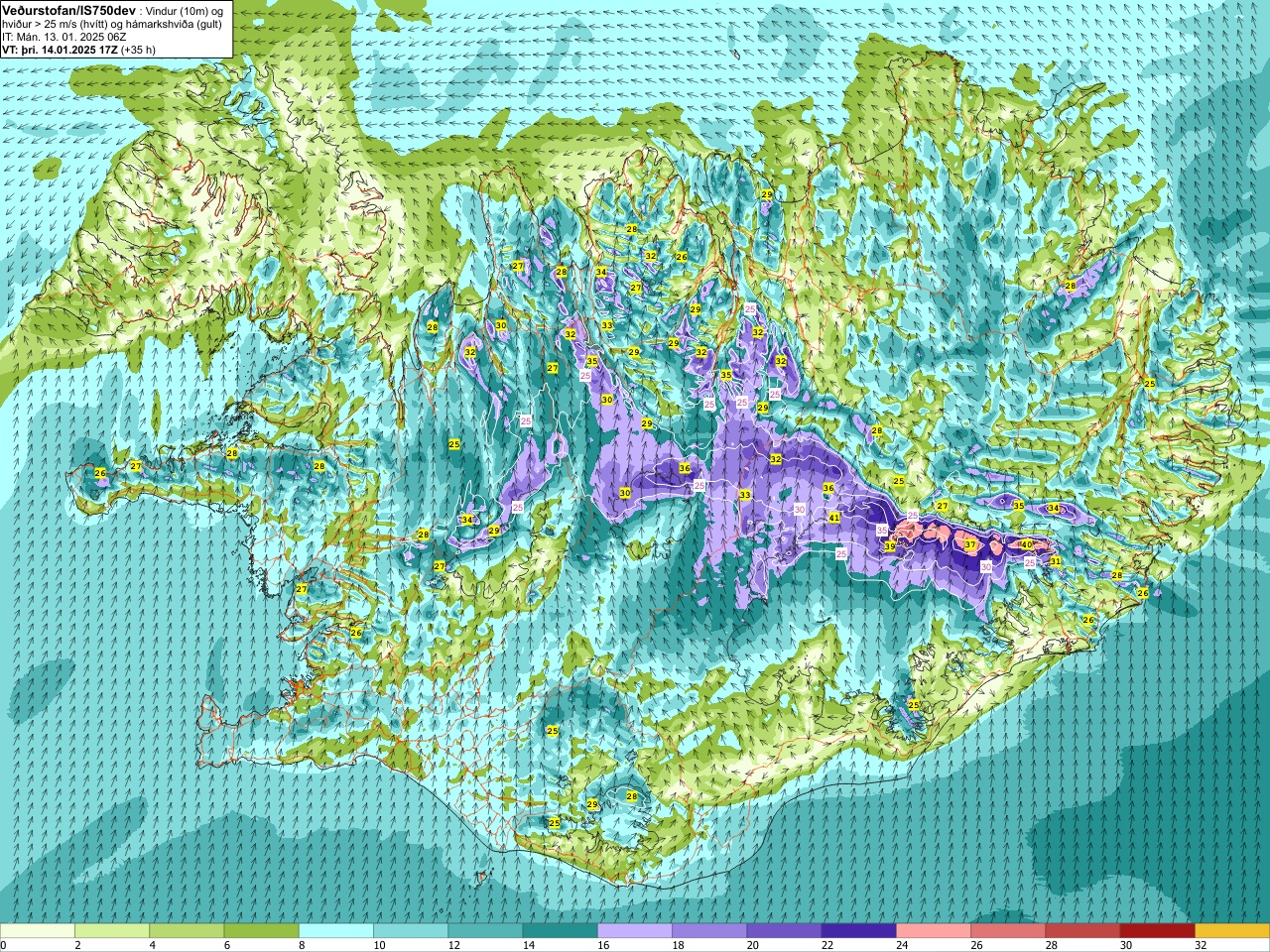Select the 10–12 m/s turquoise legend swatch
The image size is (1270, 952).
[411, 931]
